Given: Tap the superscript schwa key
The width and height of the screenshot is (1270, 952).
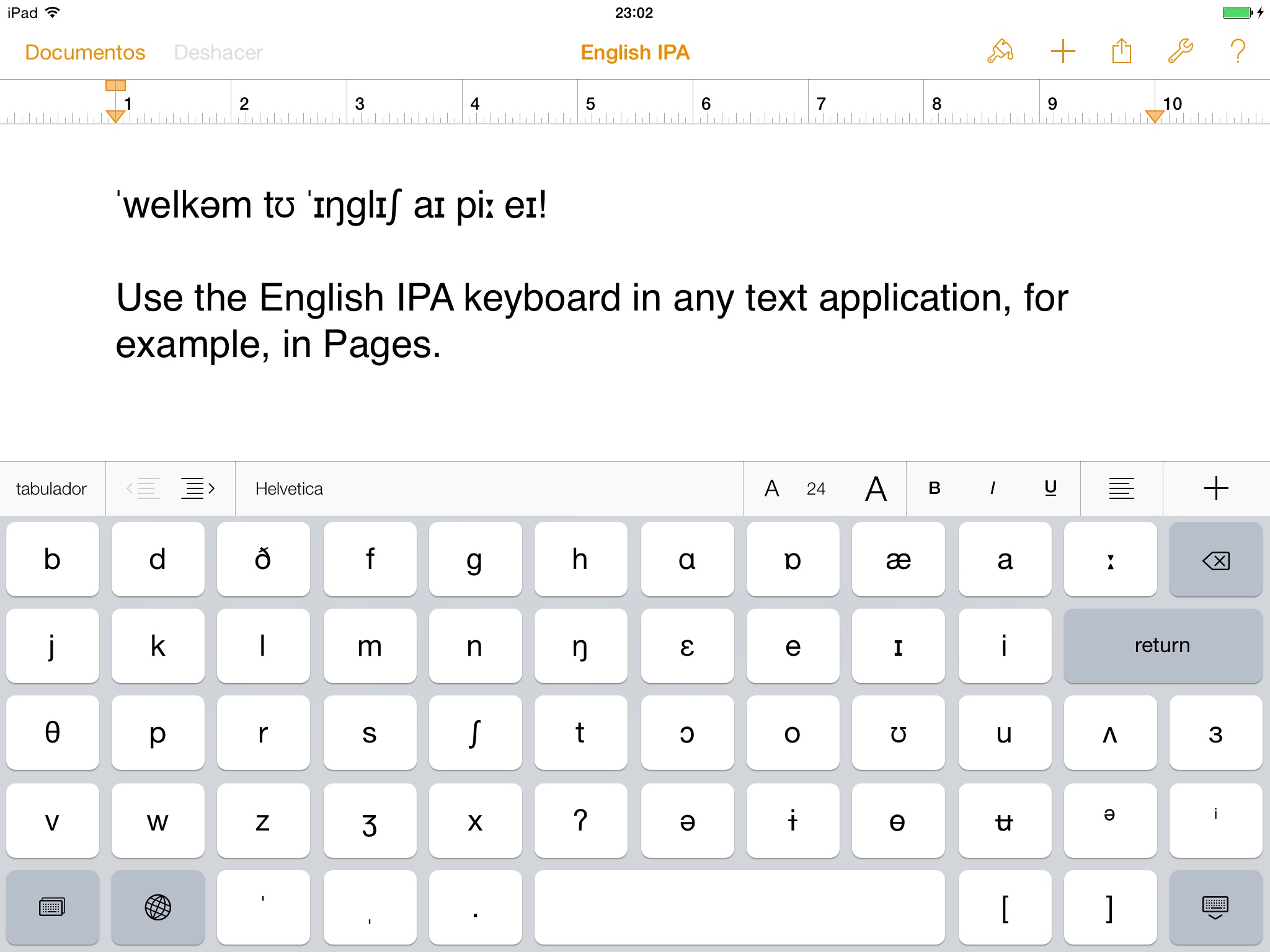Looking at the screenshot, I should pos(1111,821).
